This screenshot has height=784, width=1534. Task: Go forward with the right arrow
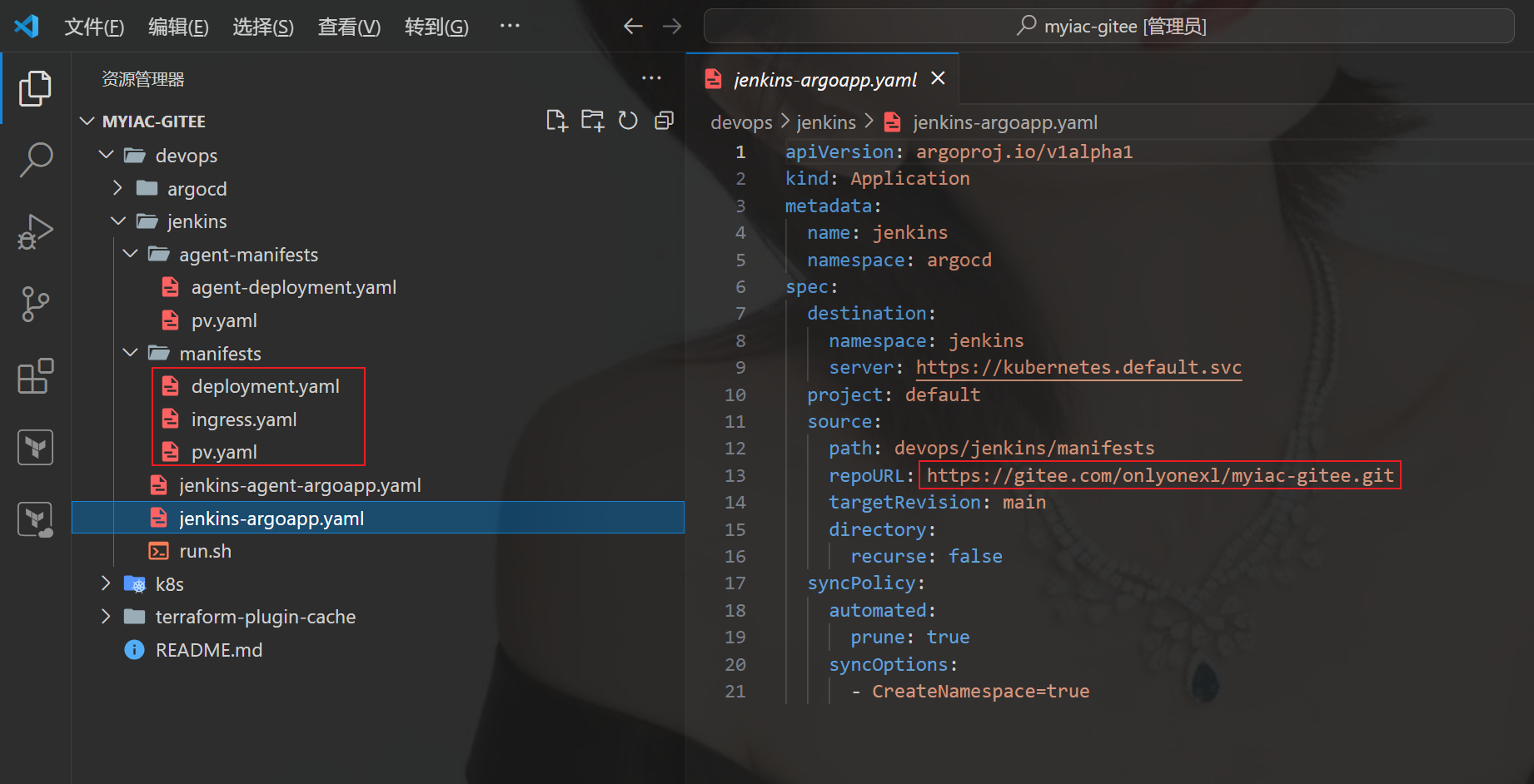[x=671, y=27]
